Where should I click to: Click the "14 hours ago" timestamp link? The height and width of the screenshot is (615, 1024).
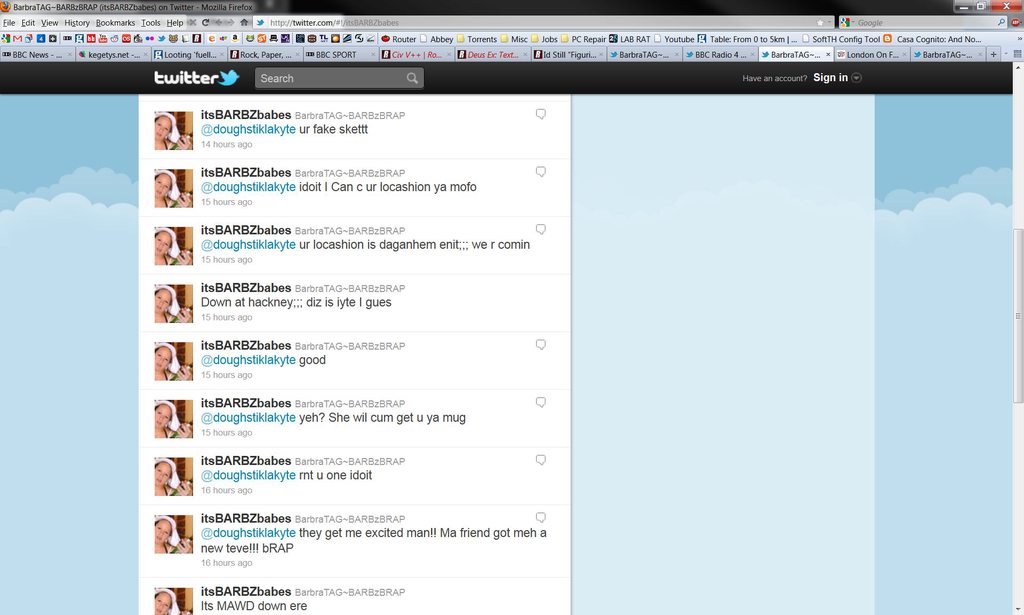click(226, 144)
